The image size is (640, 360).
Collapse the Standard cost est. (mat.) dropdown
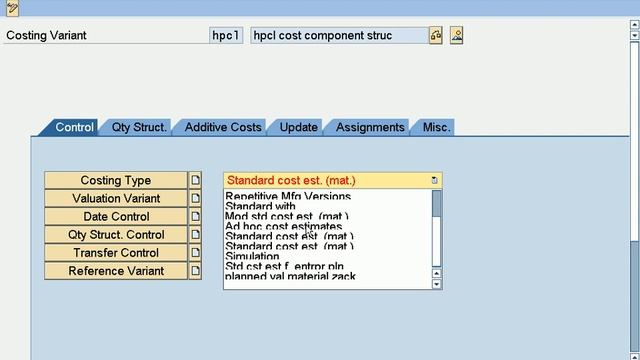pyautogui.click(x=434, y=180)
